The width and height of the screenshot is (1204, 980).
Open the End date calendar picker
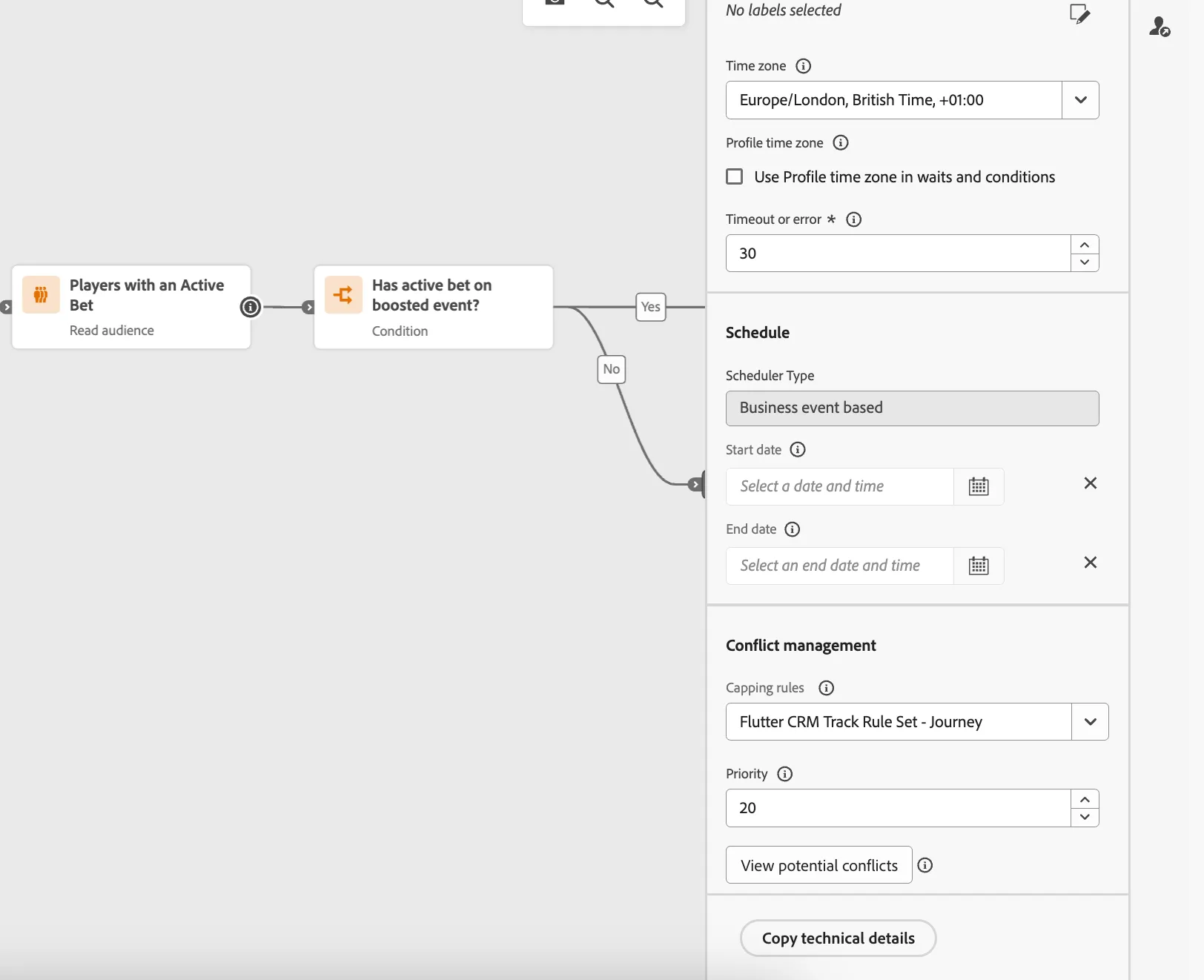click(979, 566)
